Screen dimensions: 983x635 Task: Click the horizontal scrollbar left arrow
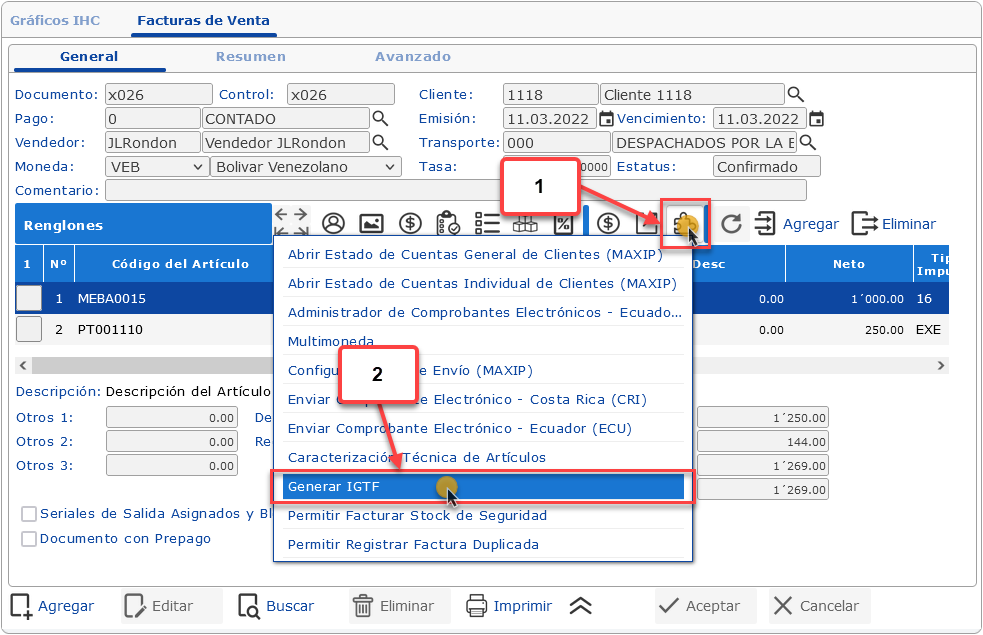click(24, 366)
